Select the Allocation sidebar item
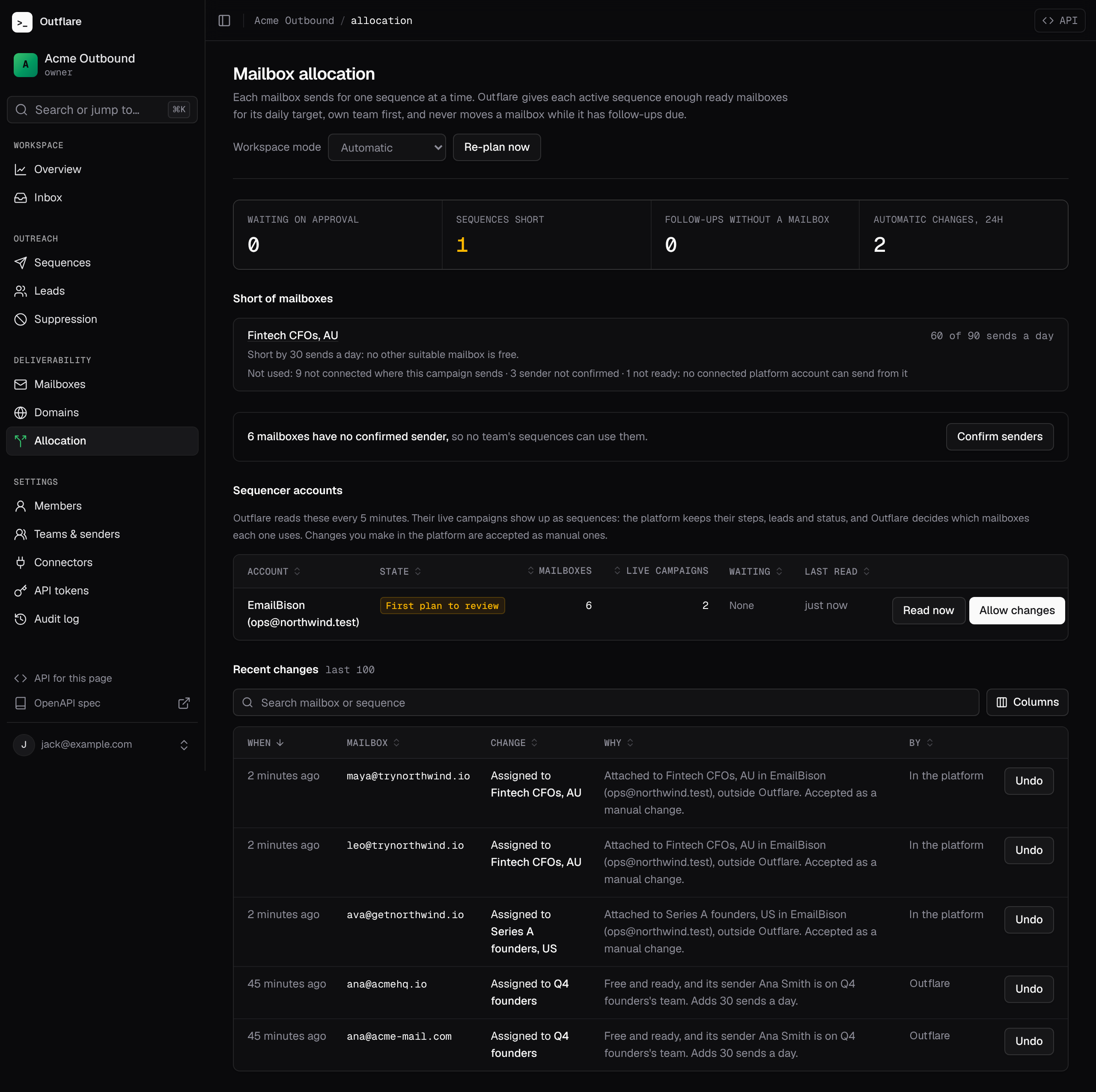The image size is (1096, 1092). pyautogui.click(x=102, y=441)
